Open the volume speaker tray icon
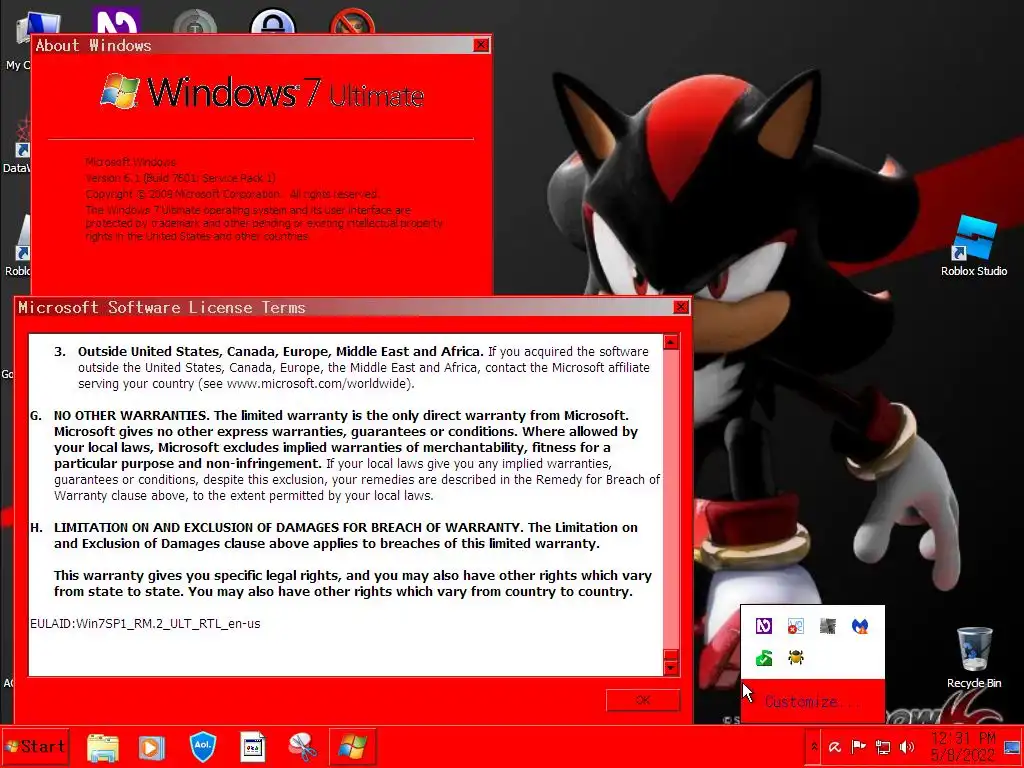The width and height of the screenshot is (1024, 768). pos(906,747)
